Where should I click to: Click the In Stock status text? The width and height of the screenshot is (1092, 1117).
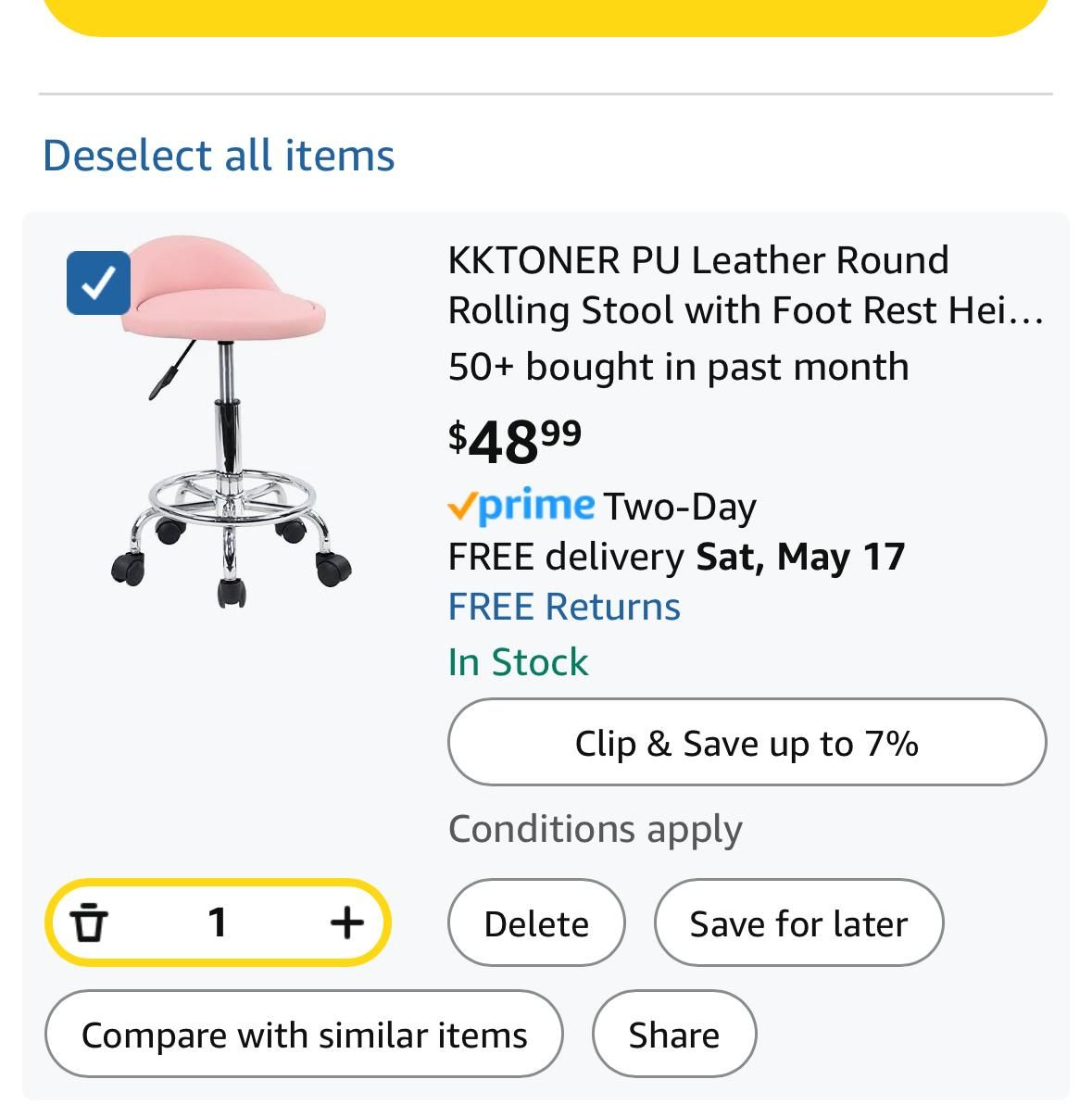coord(518,662)
